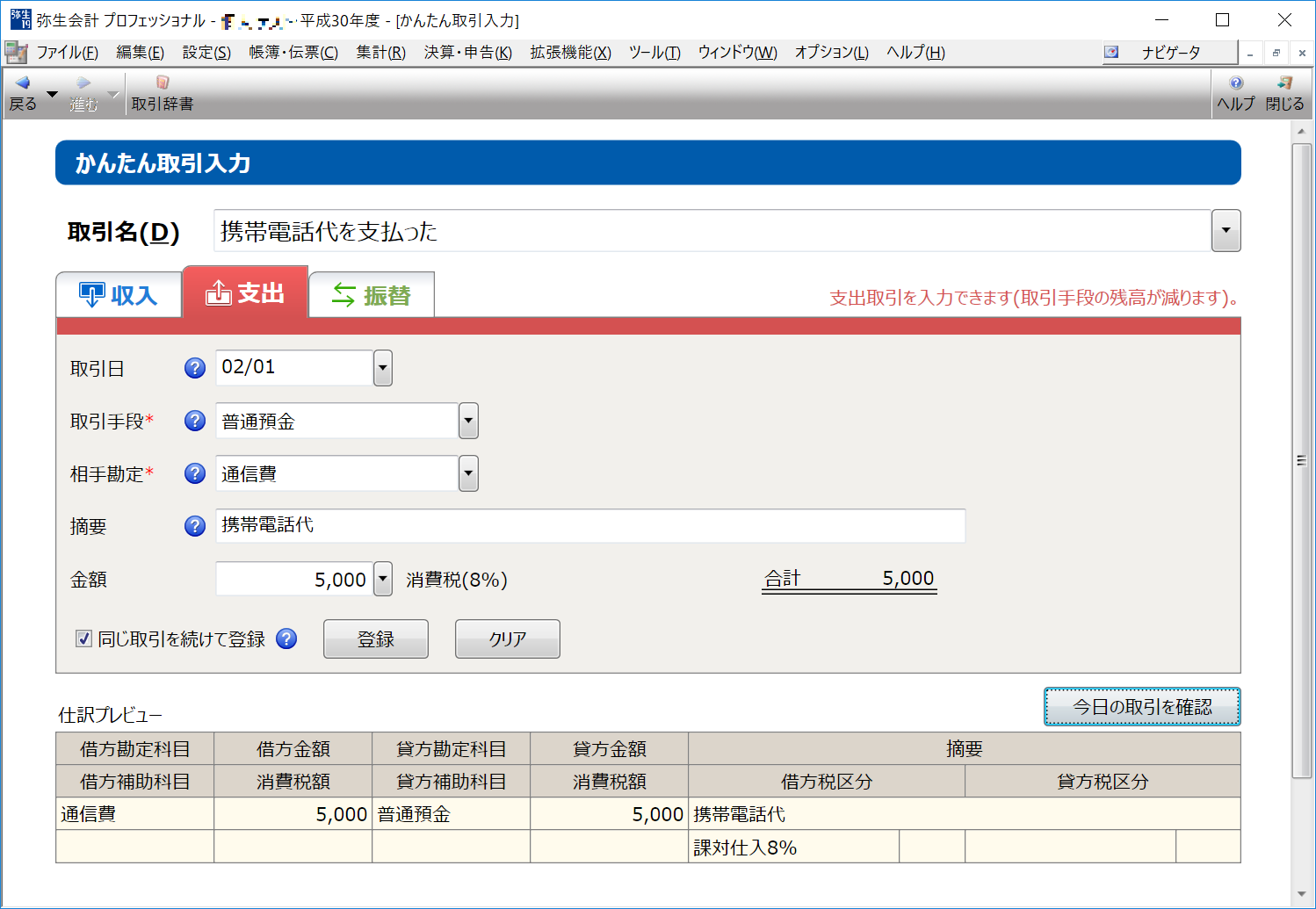Image resolution: width=1316 pixels, height=909 pixels.
Task: Click the 閉じる icon in toolbar
Action: coord(1285,83)
